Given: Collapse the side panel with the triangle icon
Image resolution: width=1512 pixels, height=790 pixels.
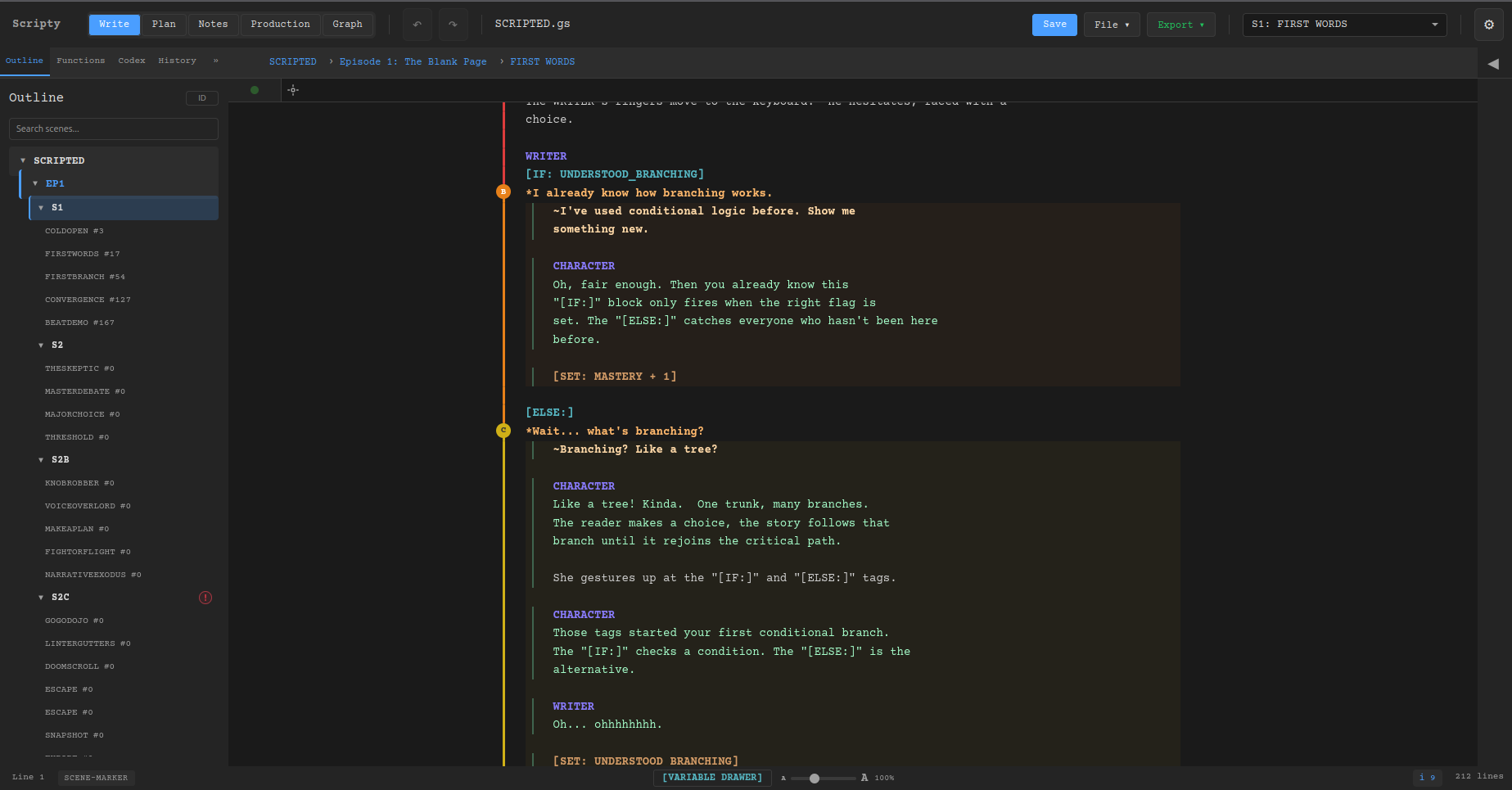Looking at the screenshot, I should click(1493, 63).
